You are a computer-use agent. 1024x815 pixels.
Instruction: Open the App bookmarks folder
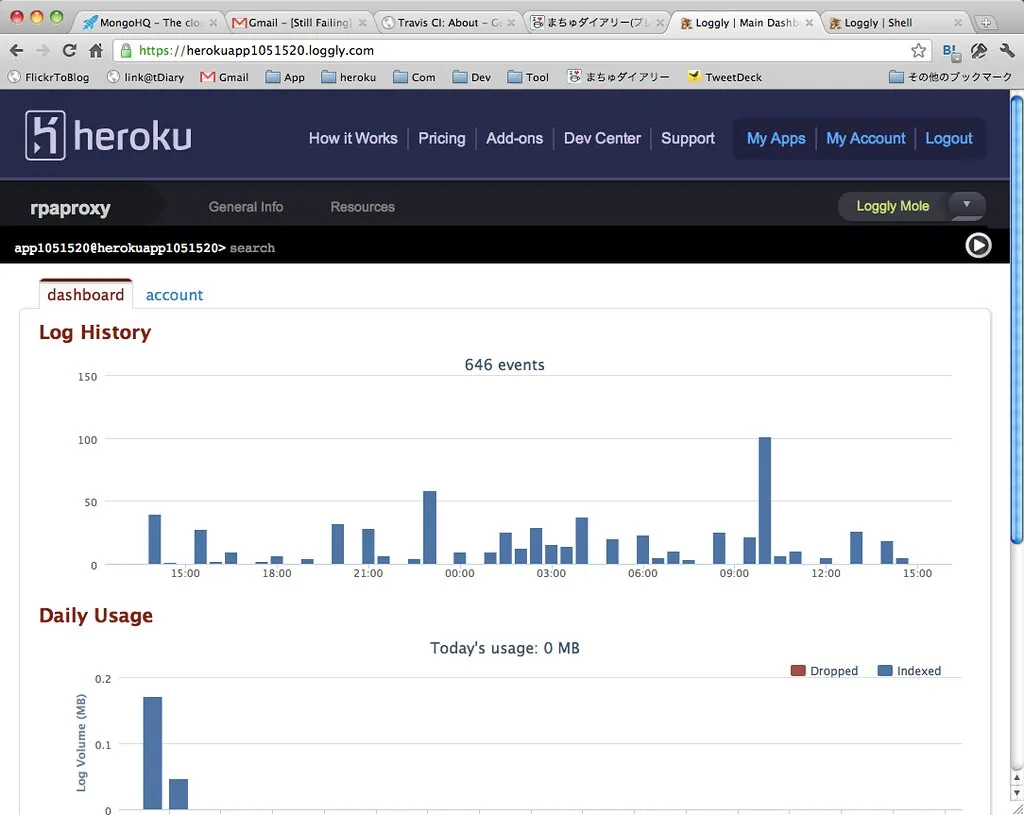coord(285,77)
